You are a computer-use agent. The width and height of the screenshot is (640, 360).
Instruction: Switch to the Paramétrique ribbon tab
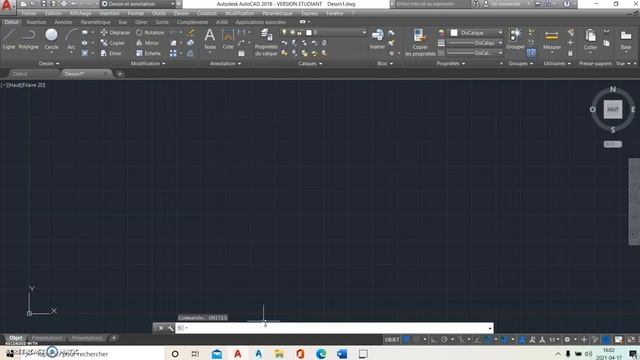(96, 22)
